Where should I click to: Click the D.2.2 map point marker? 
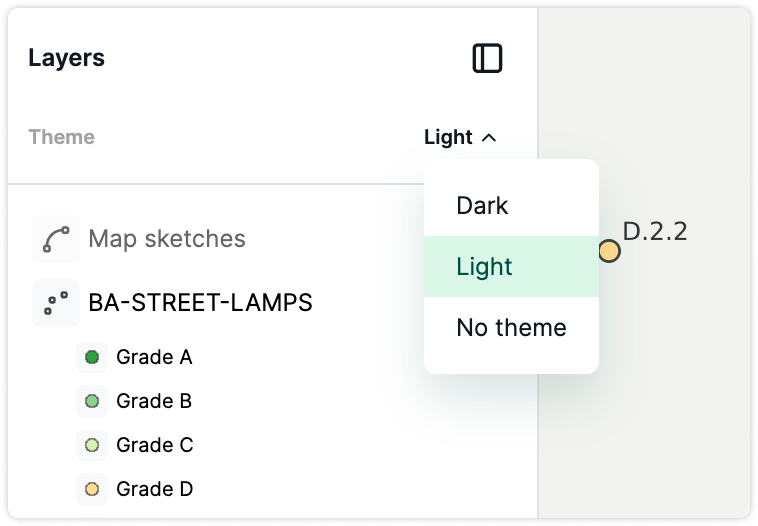tap(609, 251)
